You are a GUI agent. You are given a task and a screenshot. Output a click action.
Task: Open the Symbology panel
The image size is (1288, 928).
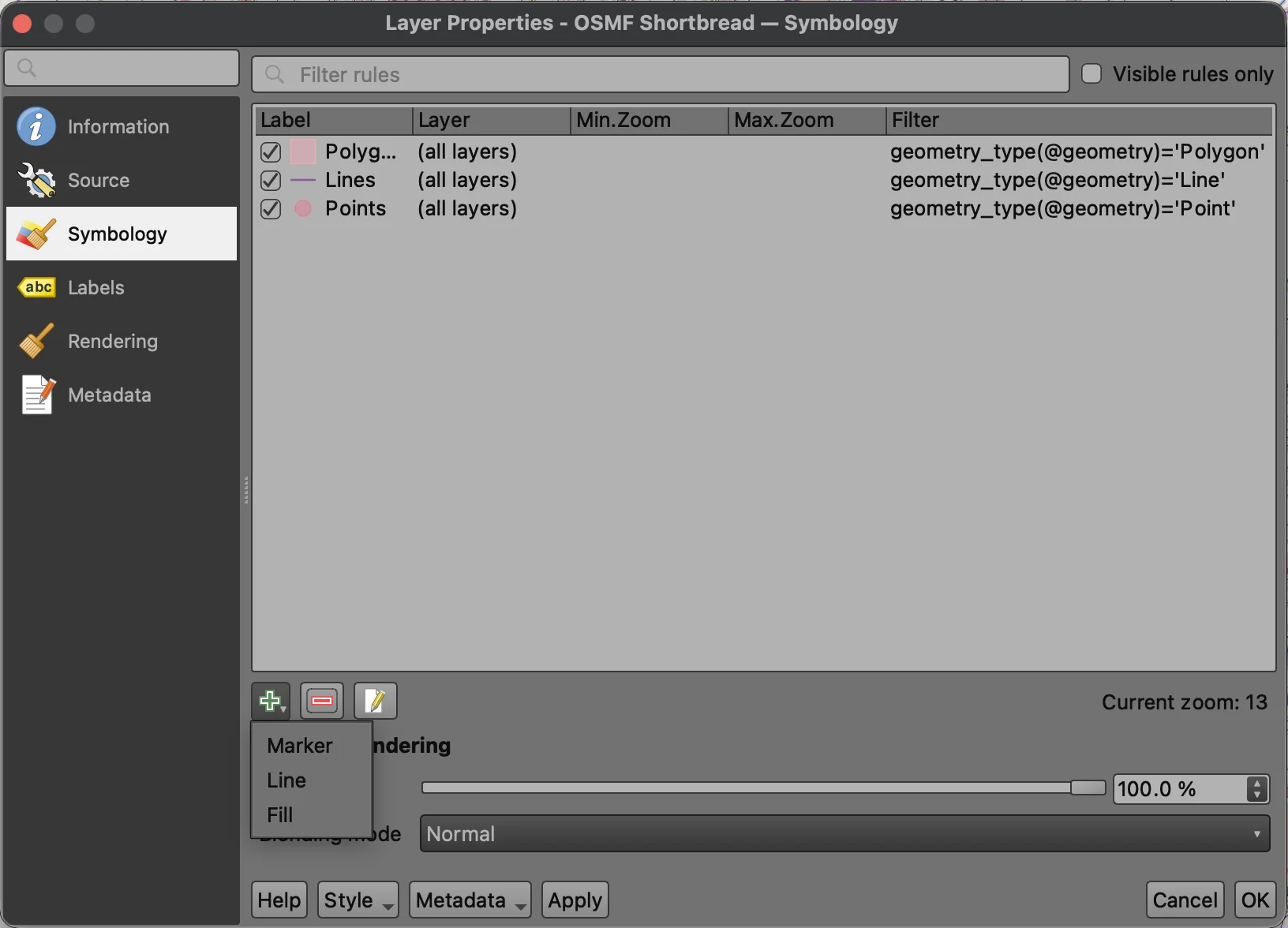tap(118, 234)
